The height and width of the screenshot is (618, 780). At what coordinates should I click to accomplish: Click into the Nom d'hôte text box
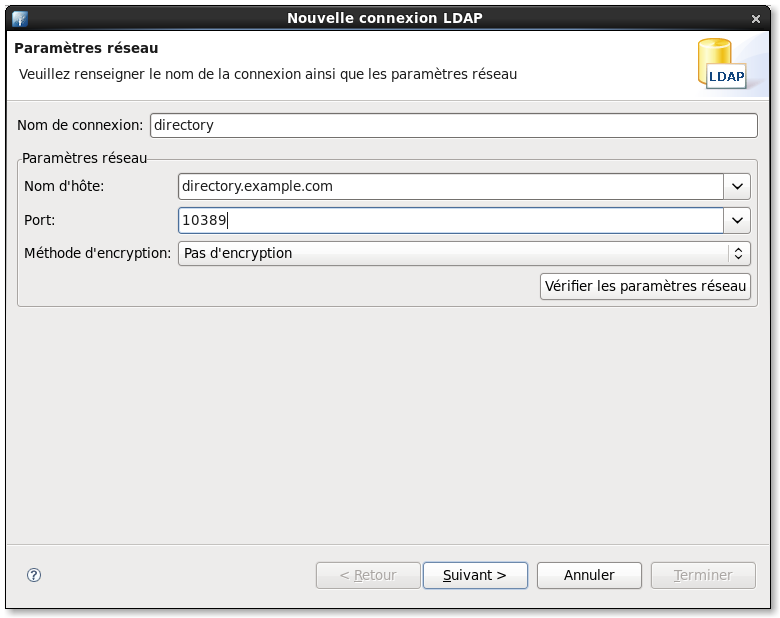(450, 186)
